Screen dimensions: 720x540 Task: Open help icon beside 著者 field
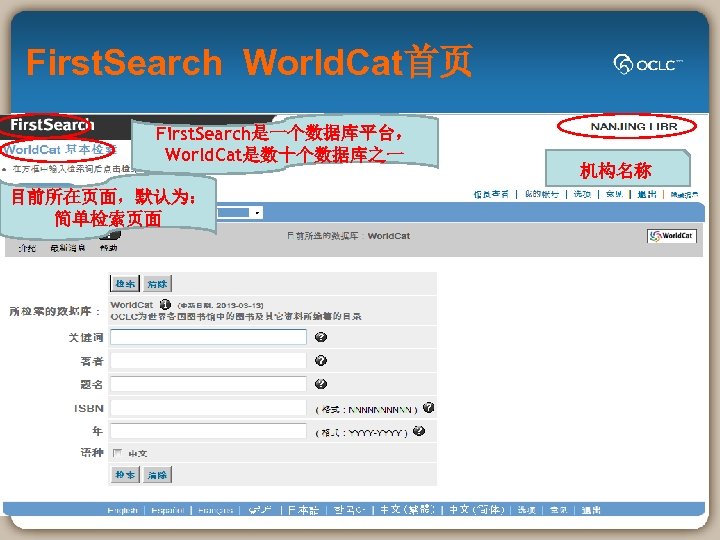coord(321,360)
